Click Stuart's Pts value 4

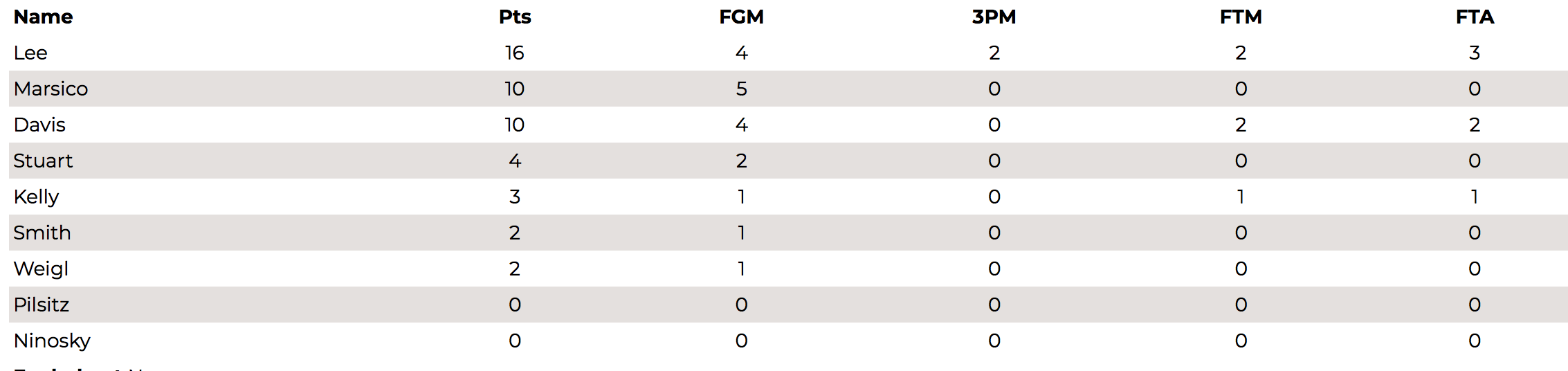[515, 161]
